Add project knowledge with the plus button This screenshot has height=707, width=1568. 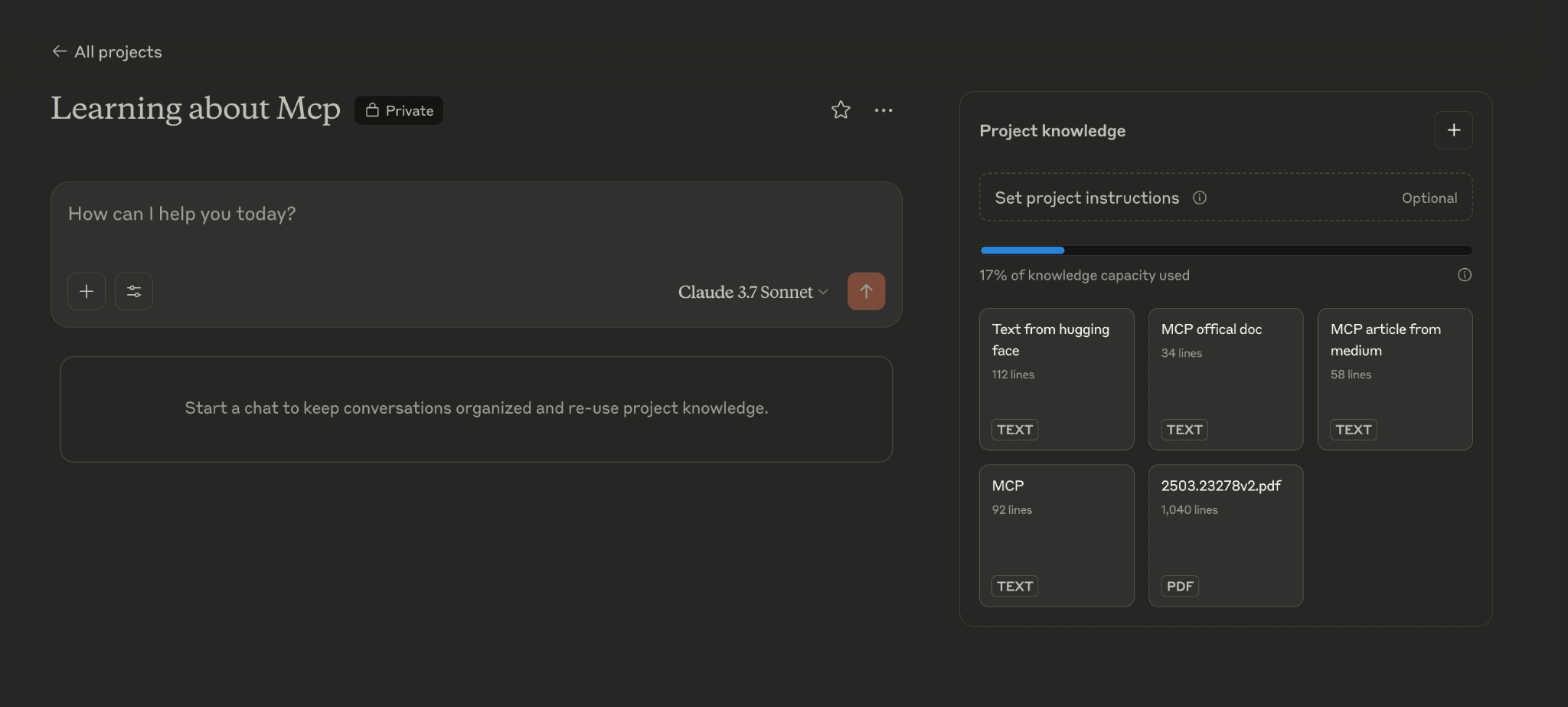pyautogui.click(x=1453, y=130)
